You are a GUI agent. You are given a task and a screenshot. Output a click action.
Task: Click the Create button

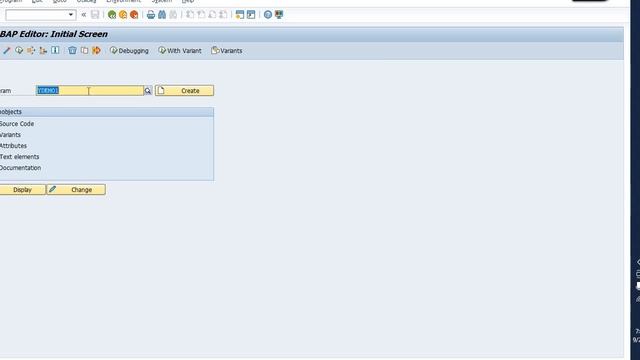pyautogui.click(x=184, y=91)
